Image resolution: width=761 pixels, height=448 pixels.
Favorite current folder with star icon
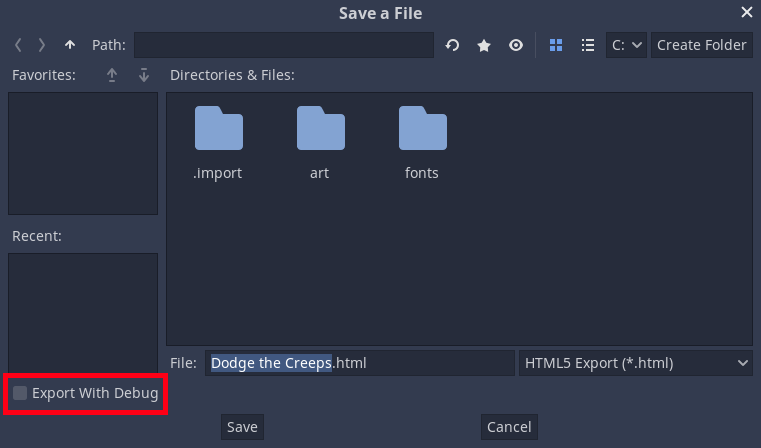(x=484, y=45)
